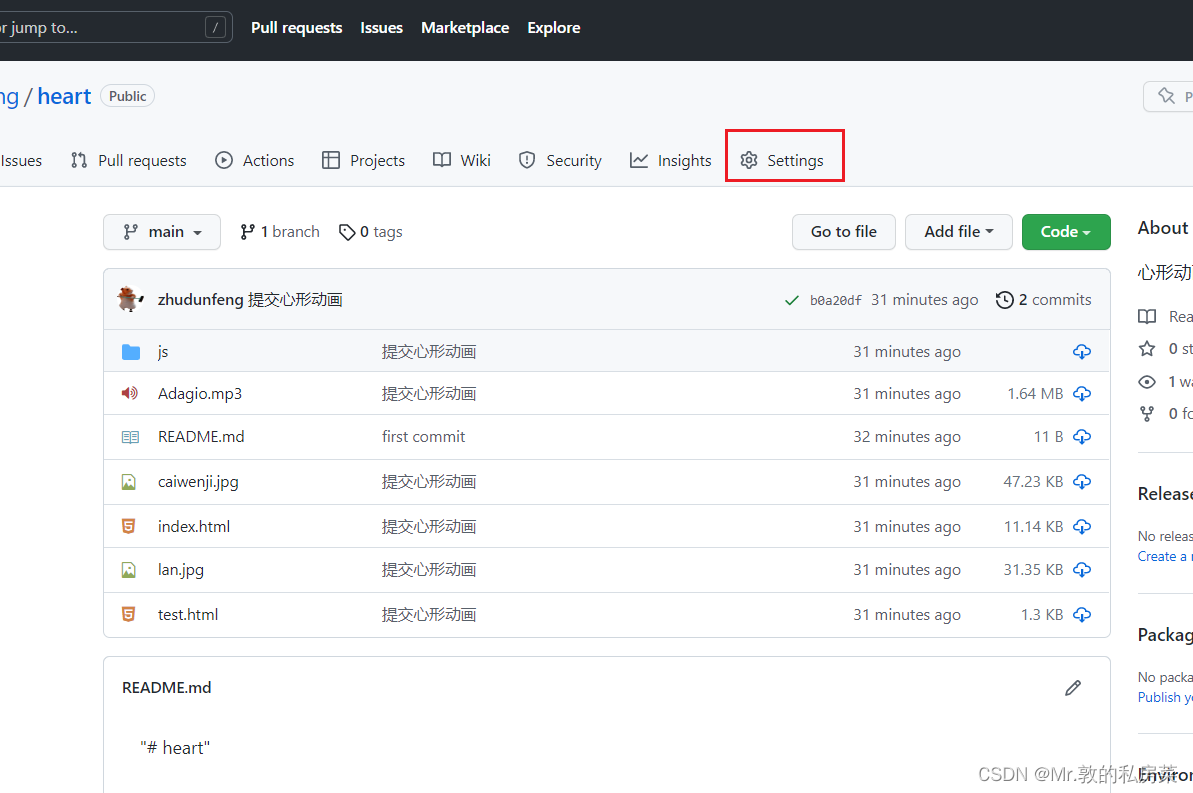
Task: Open Marketplace from the top bar
Action: tap(465, 27)
